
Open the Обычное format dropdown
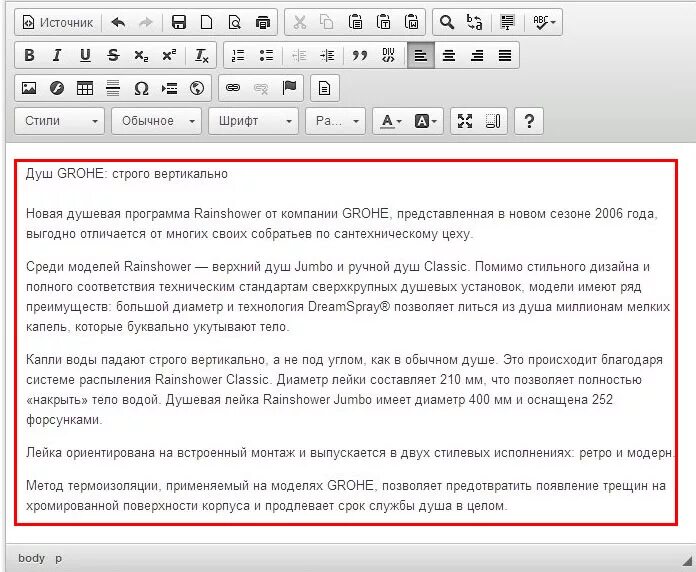click(x=156, y=121)
